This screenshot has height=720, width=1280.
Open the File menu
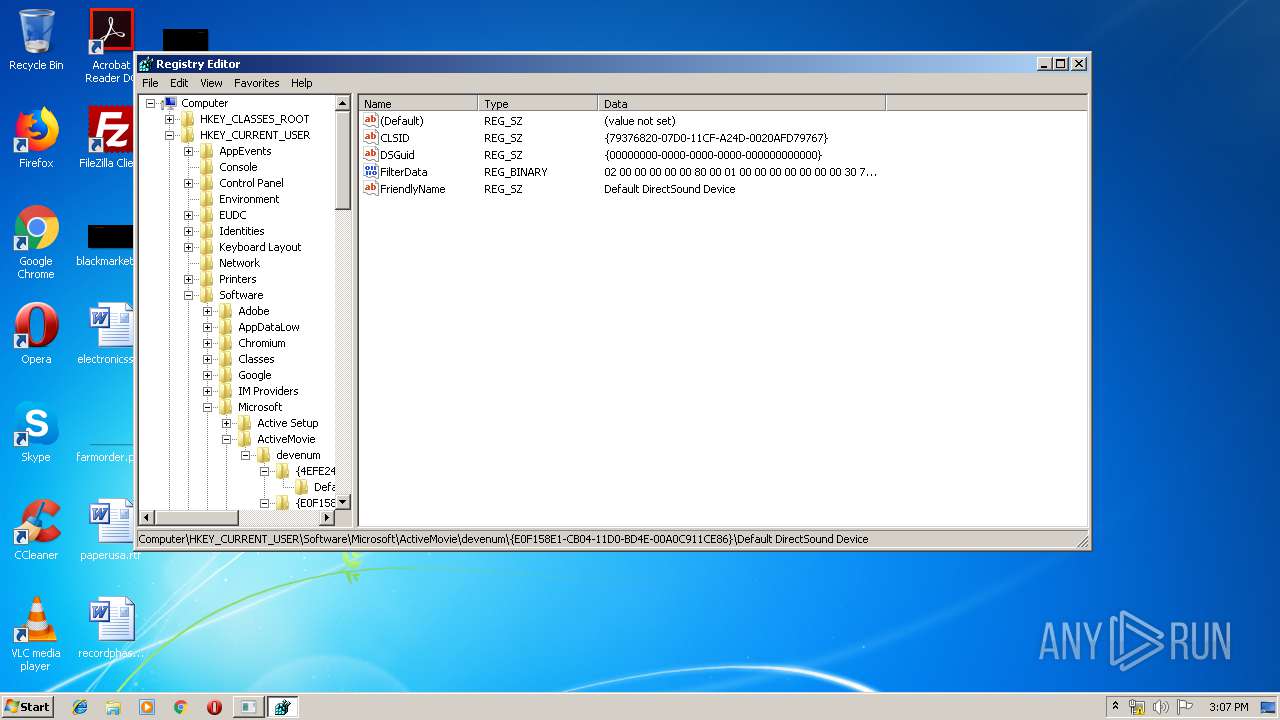[x=150, y=83]
